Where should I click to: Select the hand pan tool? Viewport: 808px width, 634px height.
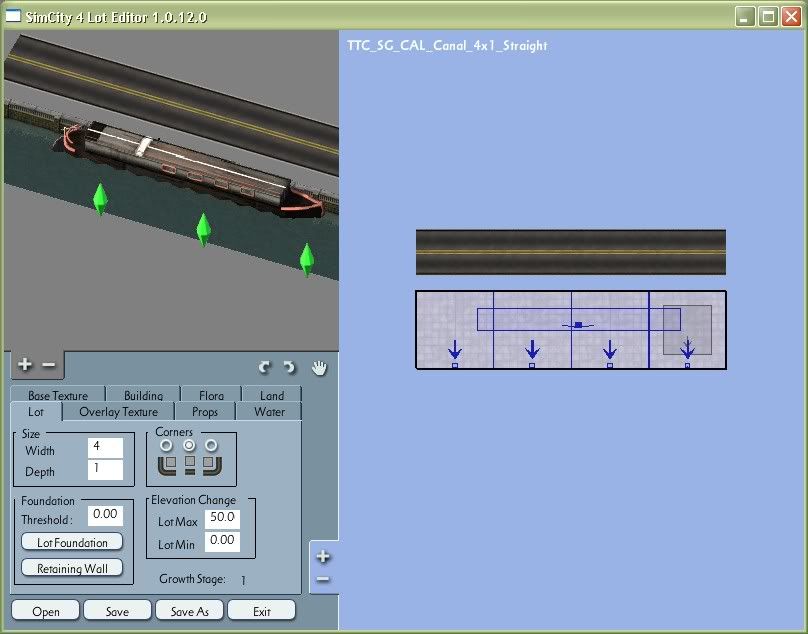click(319, 368)
